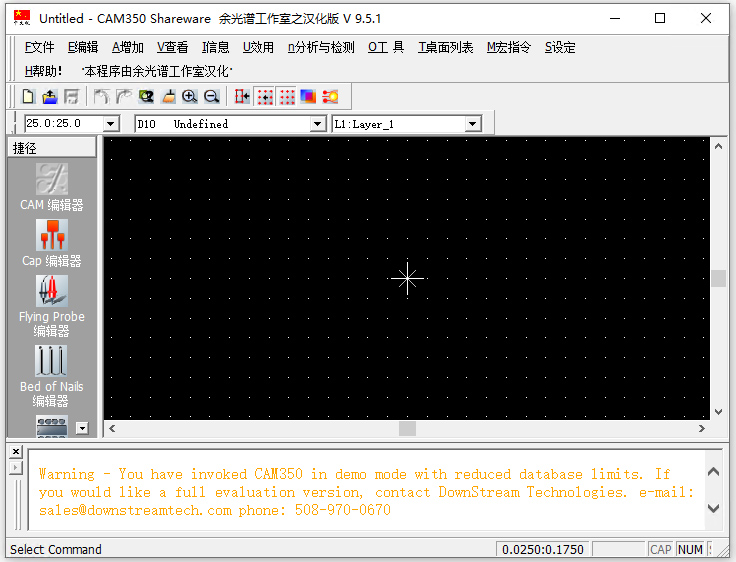Click the CAP indicator in status bar
The height and width of the screenshot is (562, 736).
660,549
